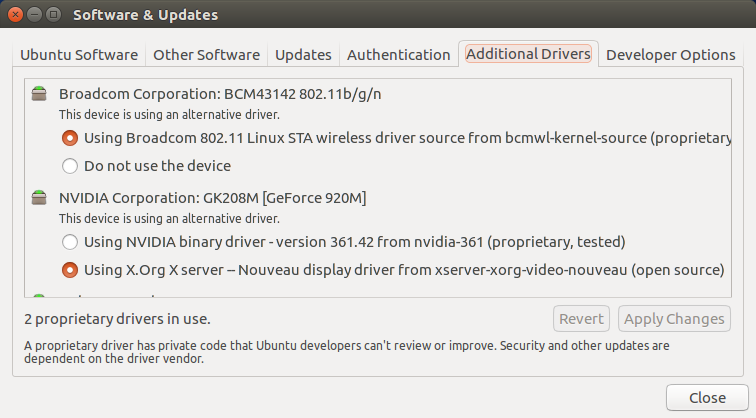Click NVIDIA GeForce 920M device heading
This screenshot has height=418, width=756.
[x=213, y=198]
